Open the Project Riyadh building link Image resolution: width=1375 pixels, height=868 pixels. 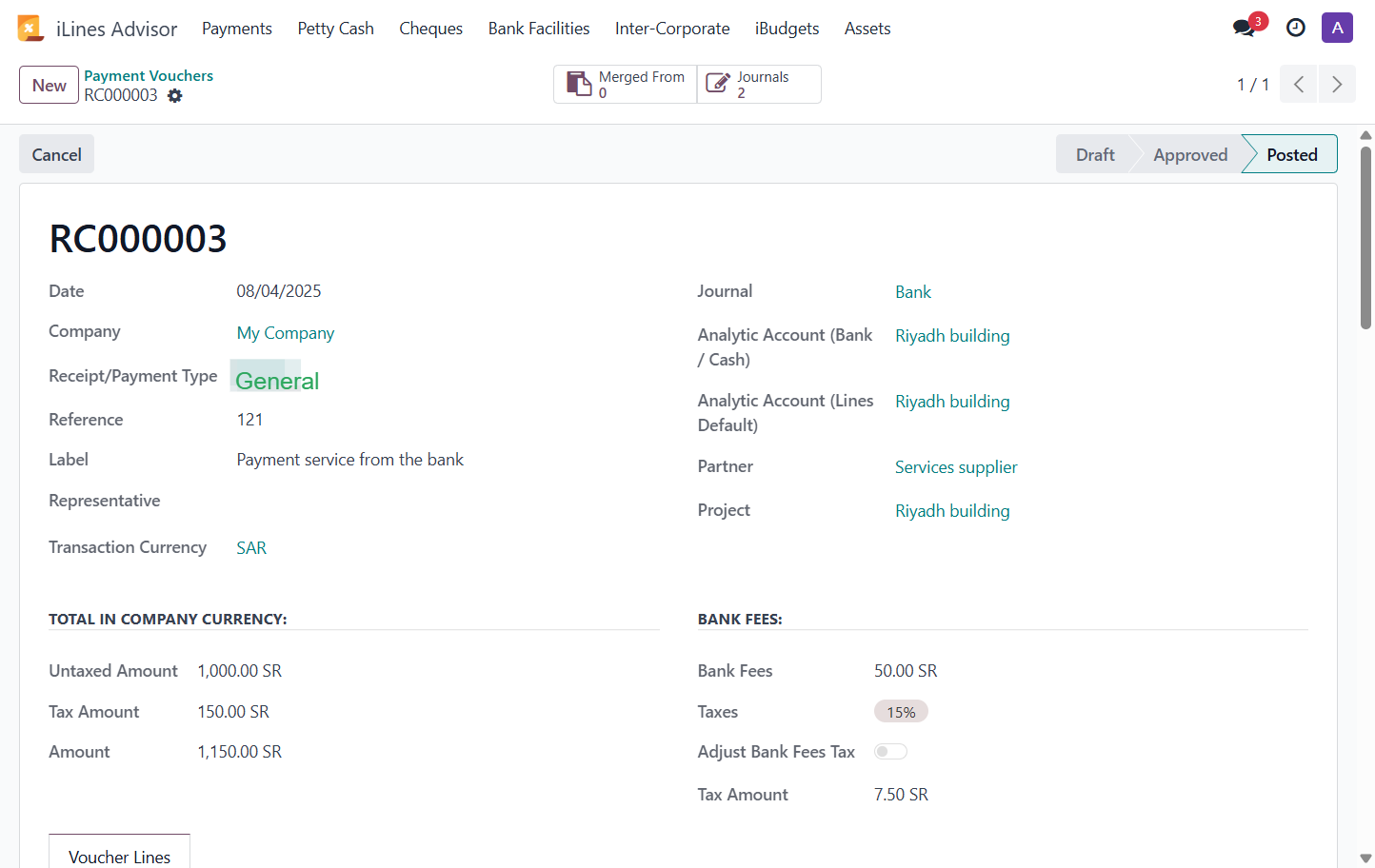click(952, 511)
